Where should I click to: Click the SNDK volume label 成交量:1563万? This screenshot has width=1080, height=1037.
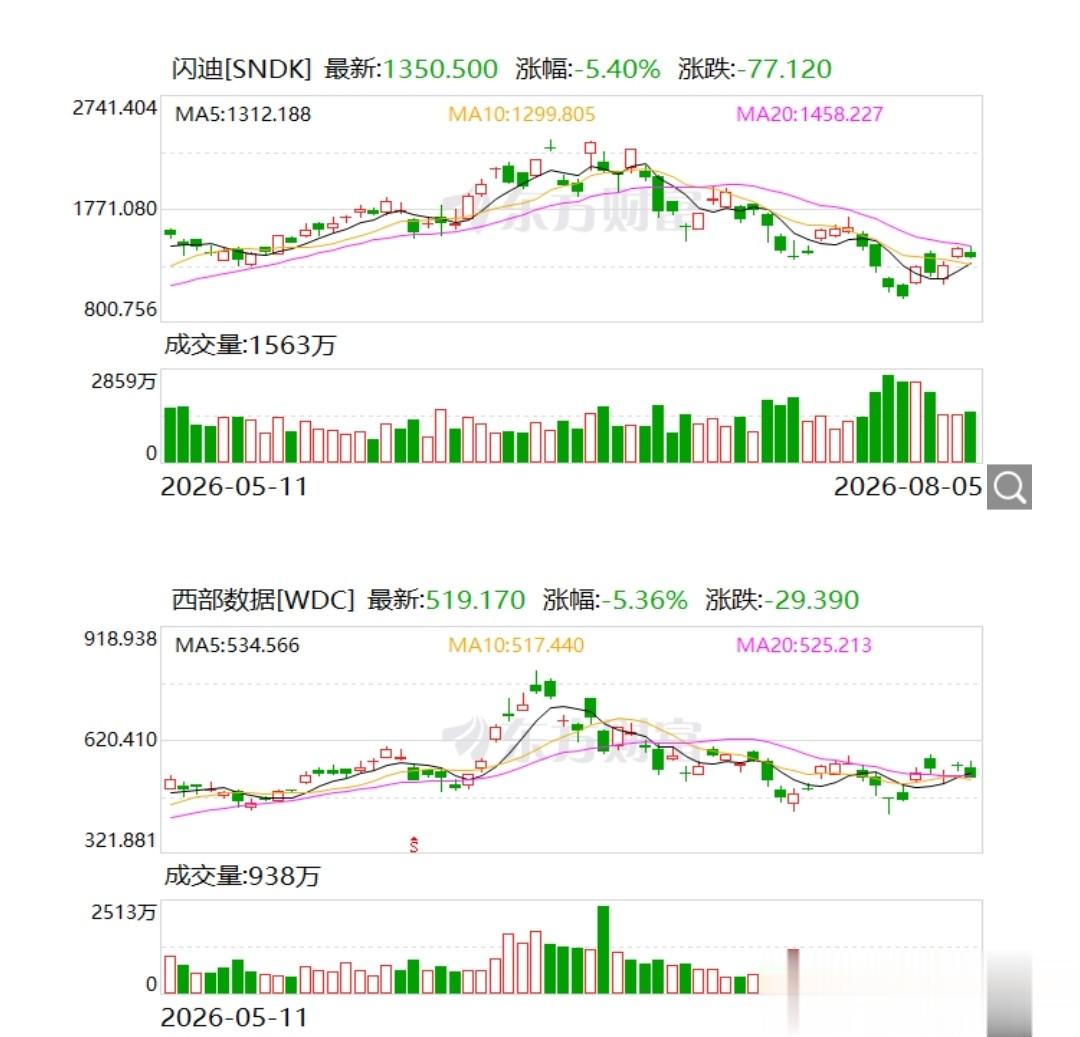[250, 344]
